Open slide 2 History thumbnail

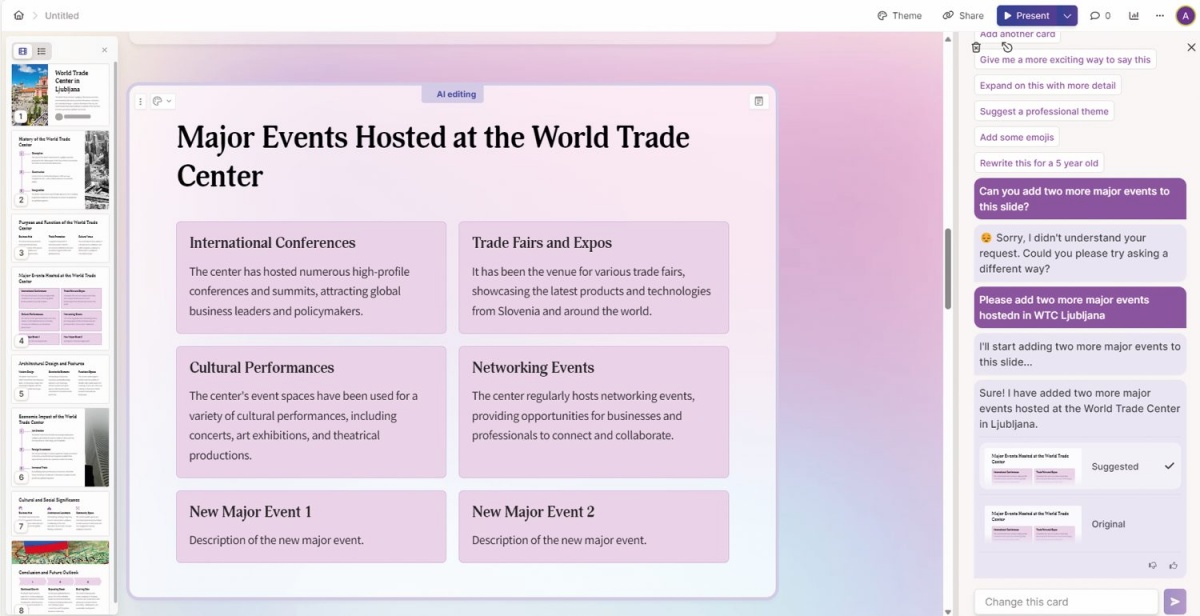(60, 169)
